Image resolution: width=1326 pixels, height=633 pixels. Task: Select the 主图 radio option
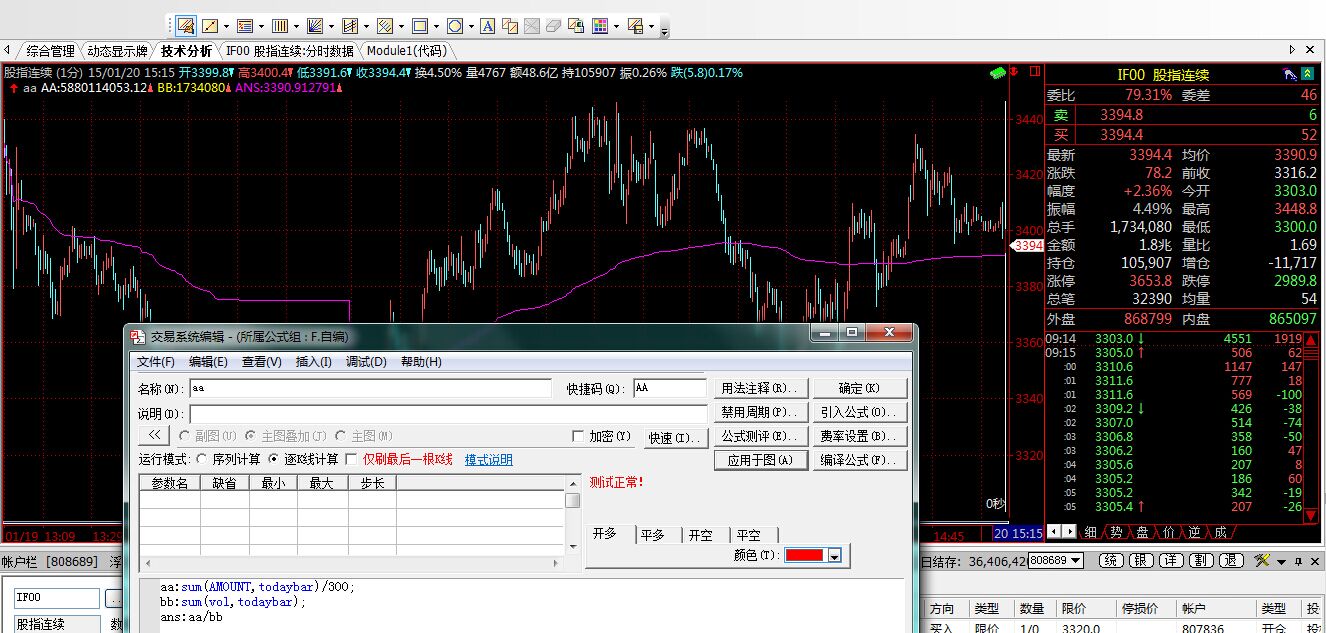coord(341,436)
